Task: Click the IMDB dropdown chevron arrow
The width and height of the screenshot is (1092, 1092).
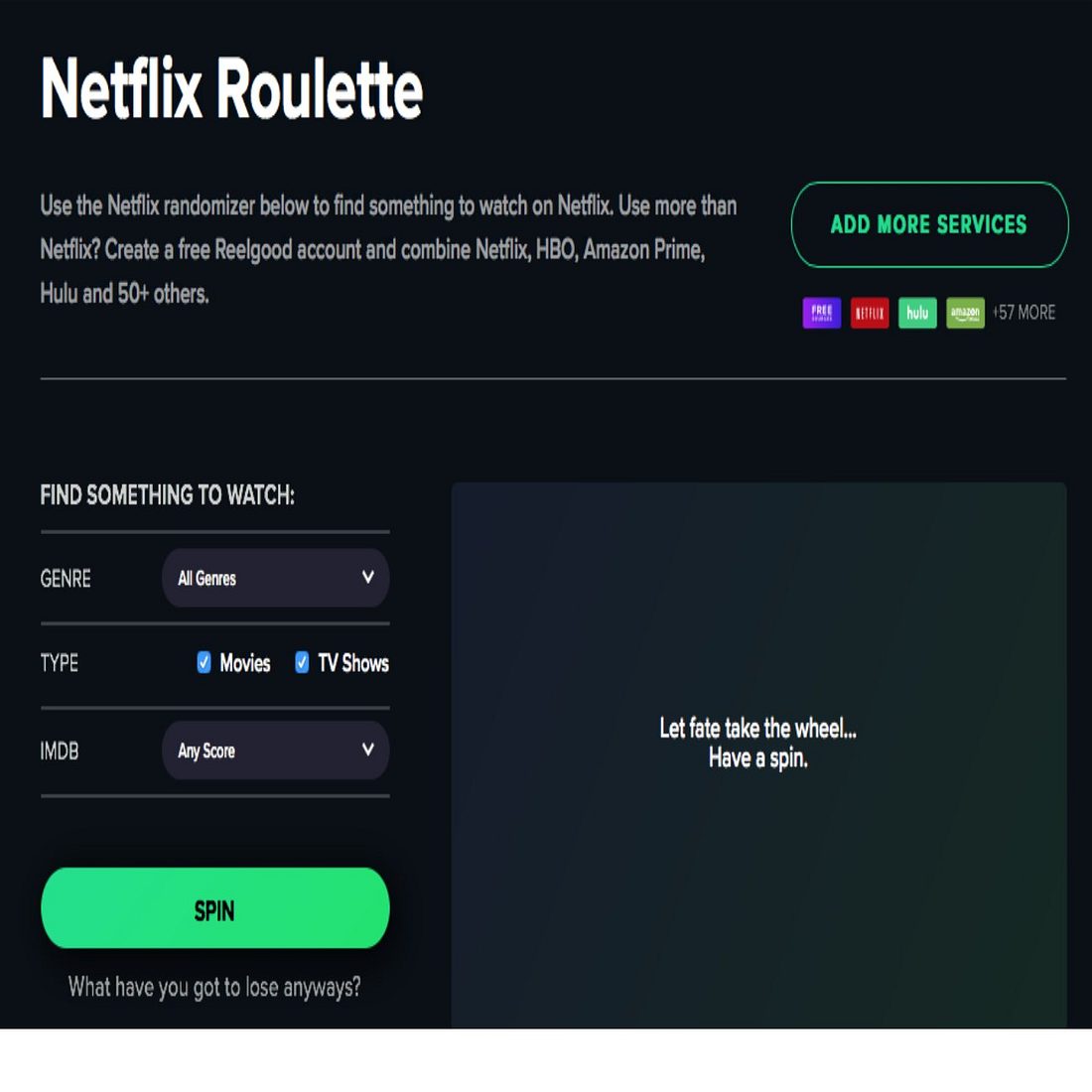Action: [x=367, y=751]
